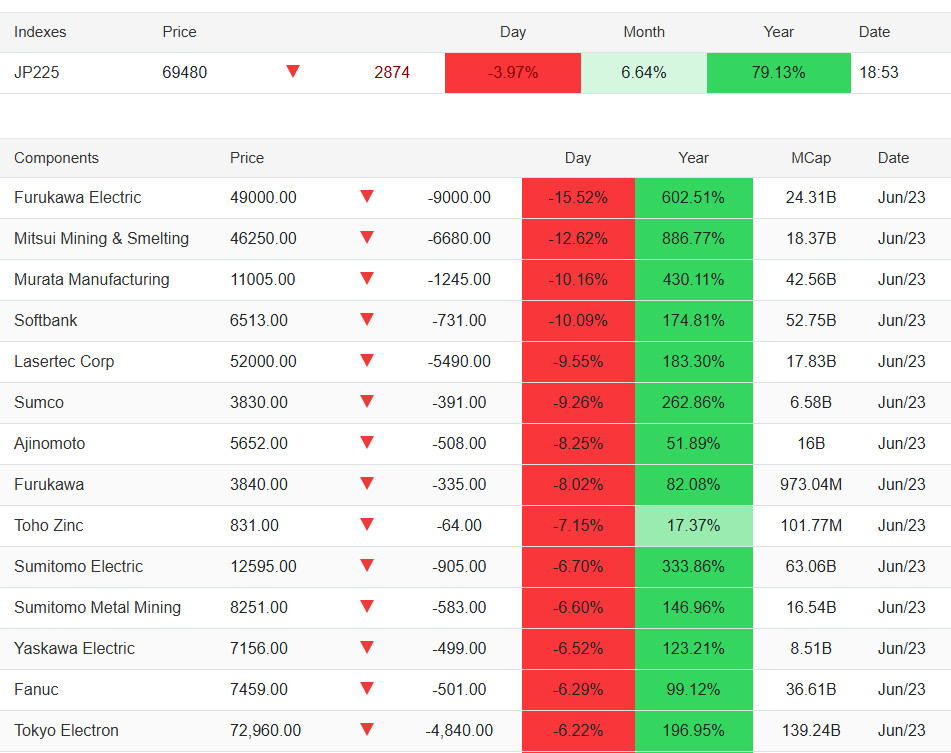The height and width of the screenshot is (753, 951).
Task: Click down arrow in Toho Zinc row
Action: 366,524
